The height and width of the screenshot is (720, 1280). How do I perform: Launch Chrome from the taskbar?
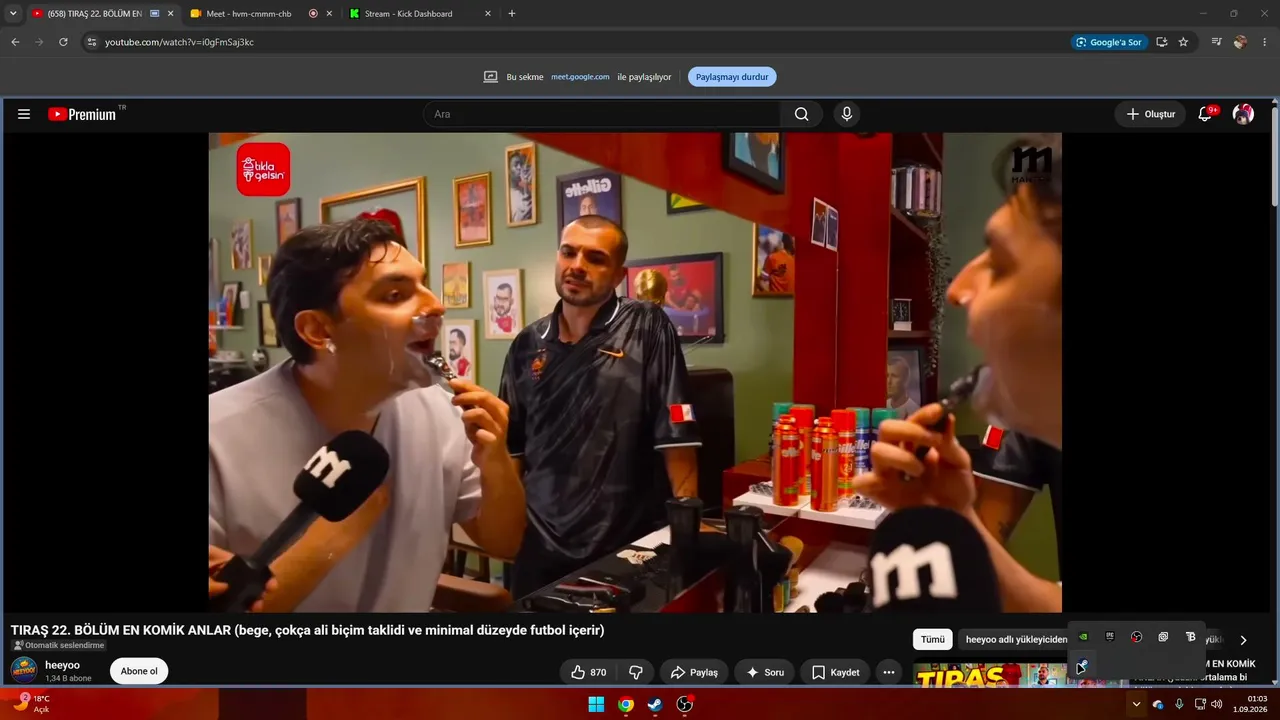pyautogui.click(x=625, y=704)
